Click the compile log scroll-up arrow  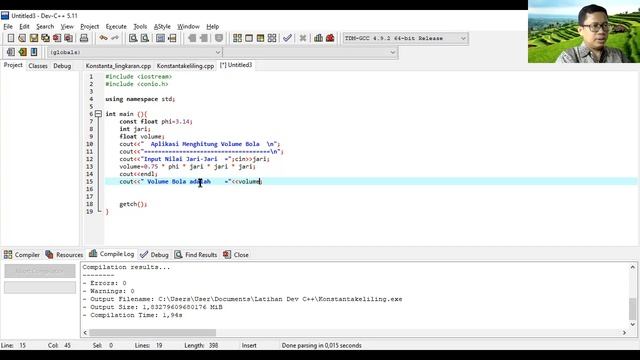[633, 267]
